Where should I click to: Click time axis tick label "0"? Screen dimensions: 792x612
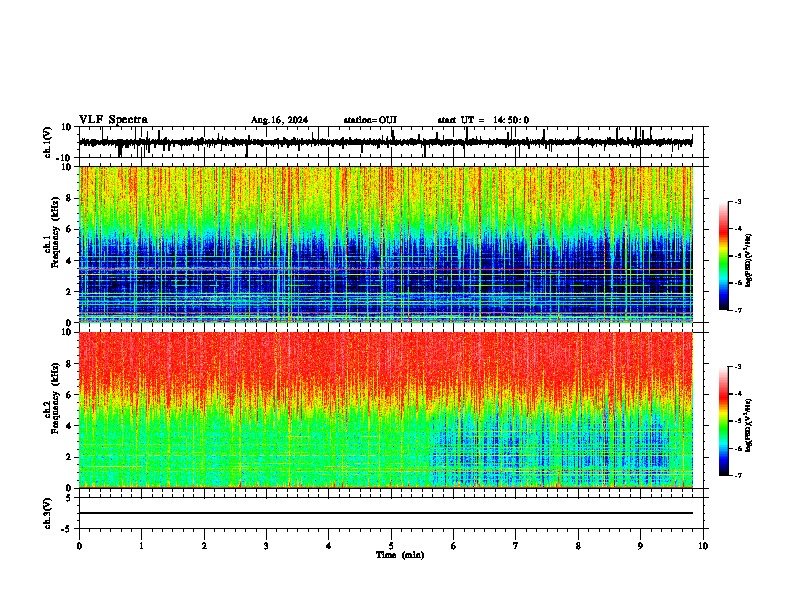pyautogui.click(x=79, y=546)
